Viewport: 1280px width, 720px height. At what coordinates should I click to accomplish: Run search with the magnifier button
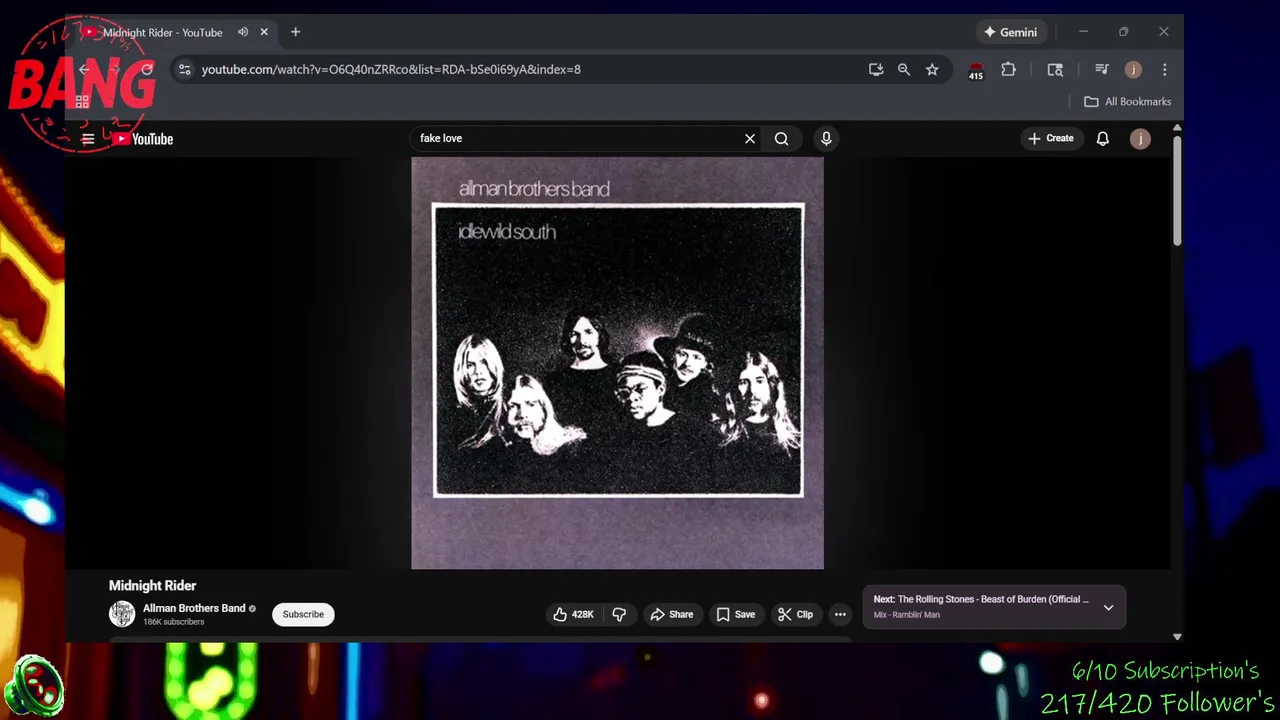781,139
